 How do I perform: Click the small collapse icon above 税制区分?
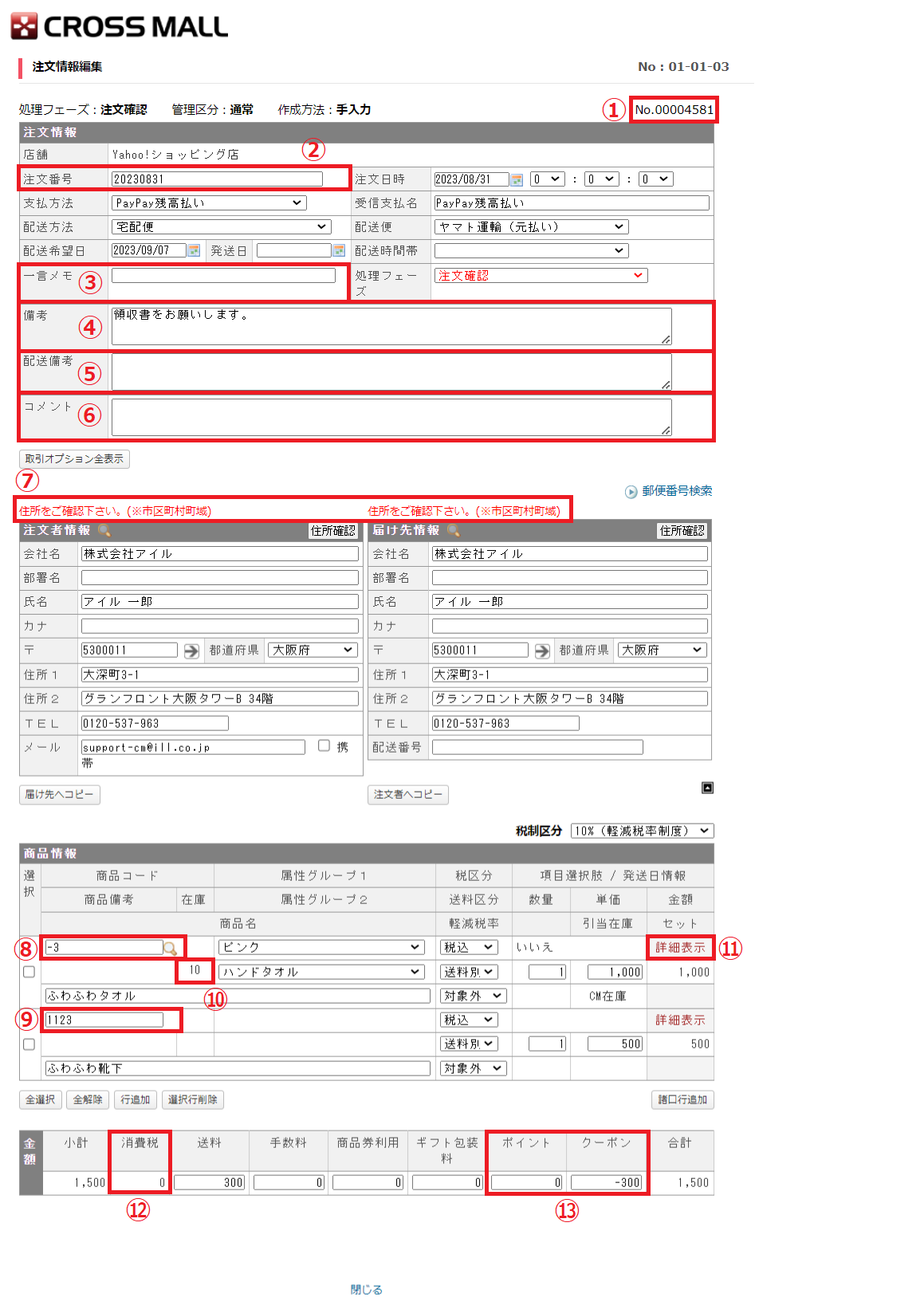[x=707, y=788]
